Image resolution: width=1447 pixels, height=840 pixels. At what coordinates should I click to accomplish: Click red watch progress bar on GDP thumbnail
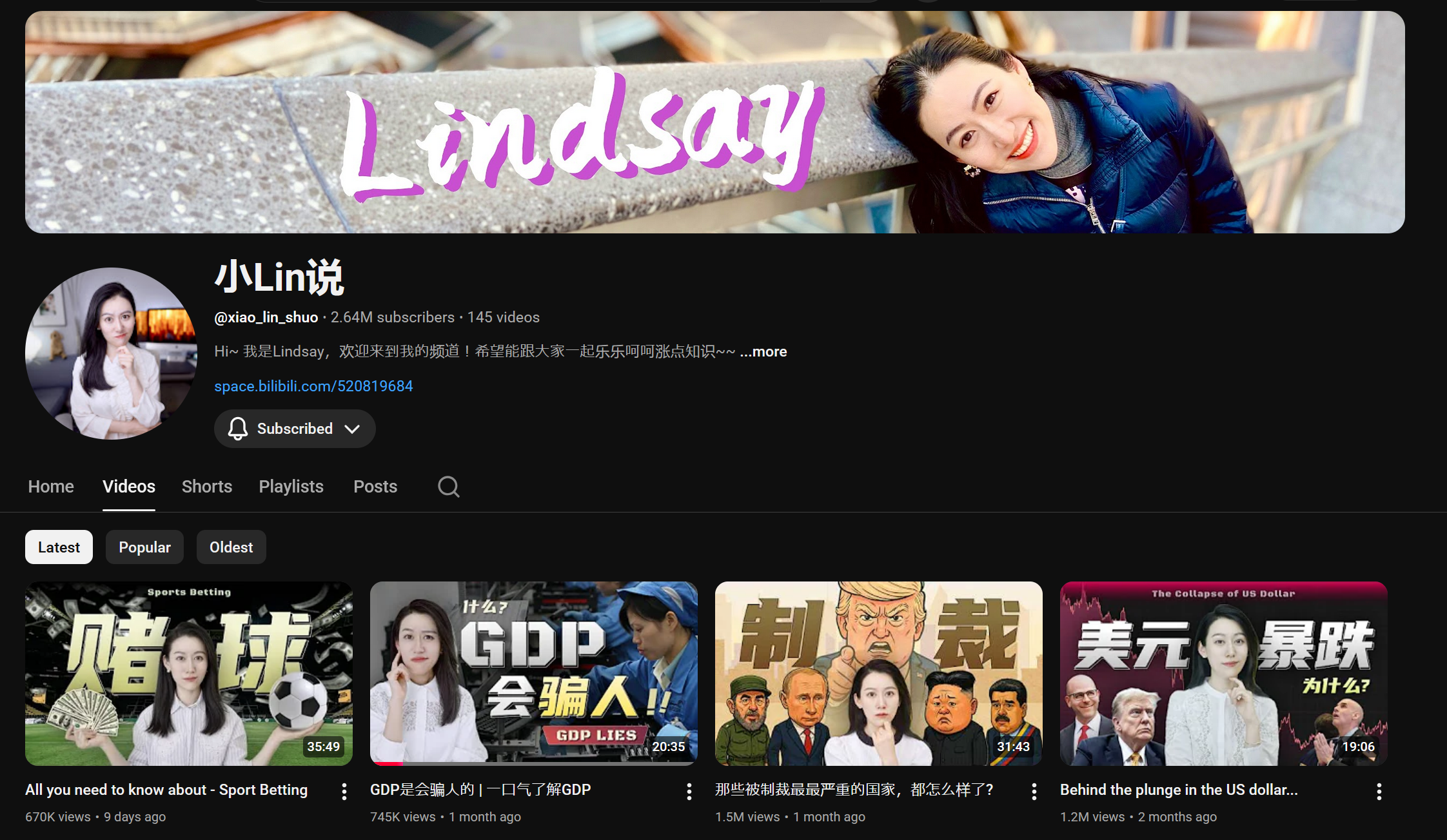[388, 763]
